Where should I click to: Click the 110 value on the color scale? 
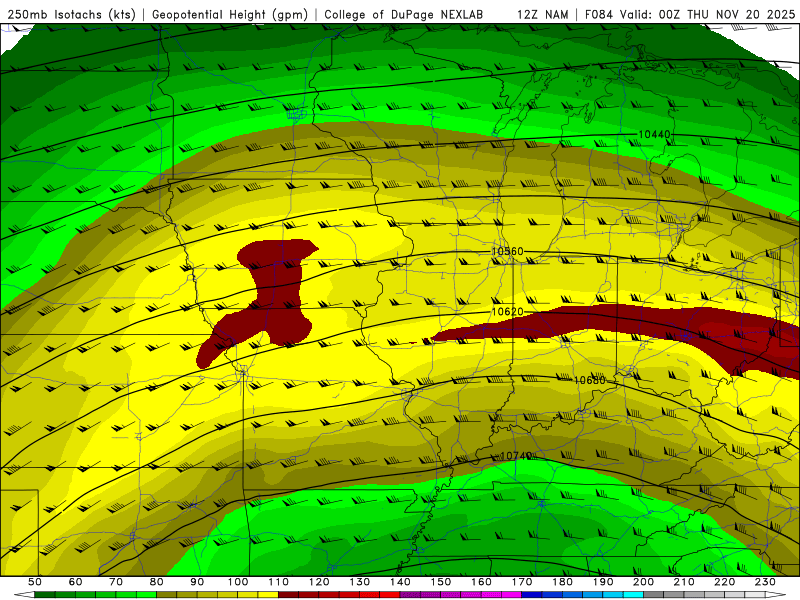click(x=279, y=582)
